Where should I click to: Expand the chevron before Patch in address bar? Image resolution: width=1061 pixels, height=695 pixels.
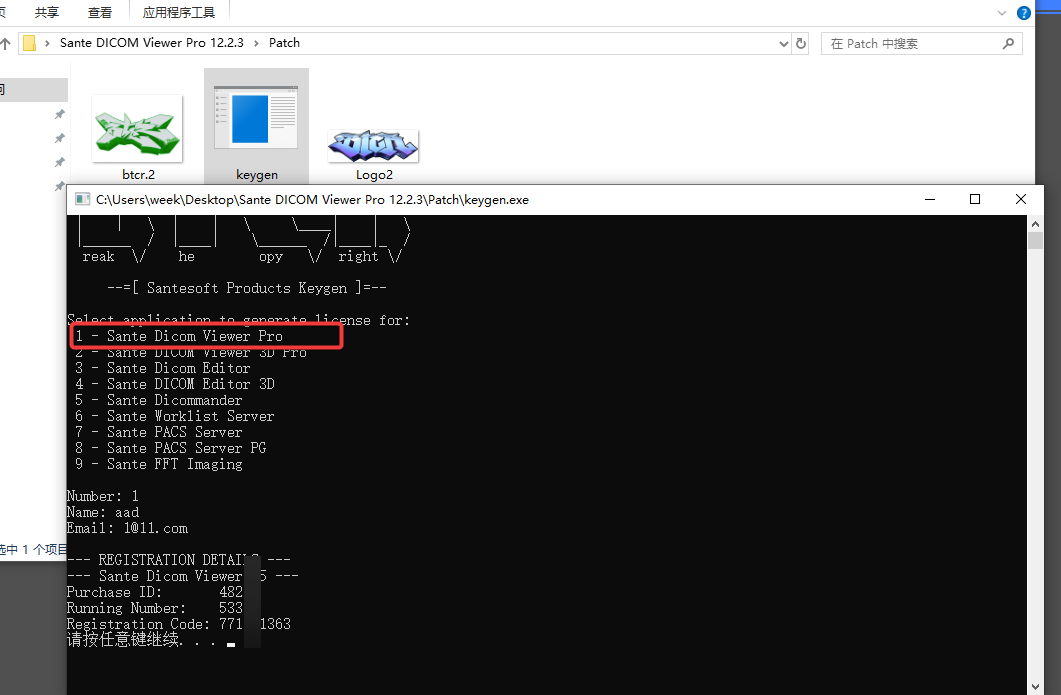pyautogui.click(x=256, y=43)
